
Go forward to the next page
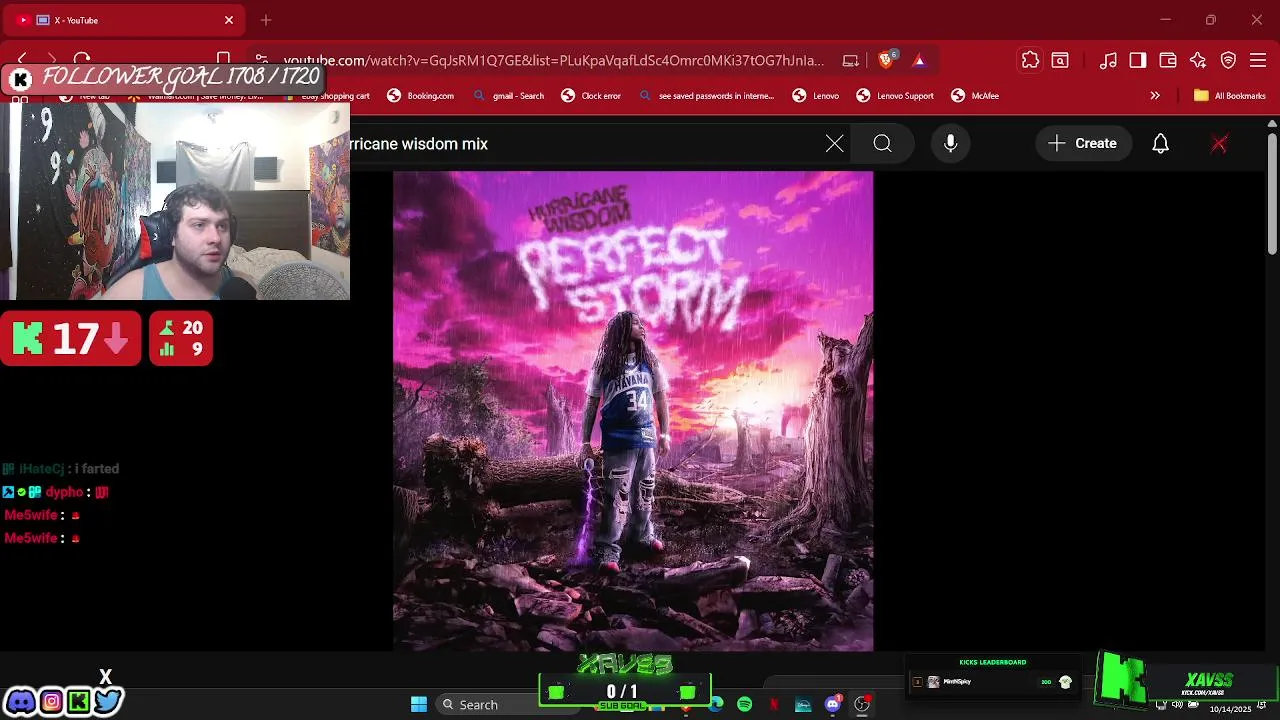[52, 60]
